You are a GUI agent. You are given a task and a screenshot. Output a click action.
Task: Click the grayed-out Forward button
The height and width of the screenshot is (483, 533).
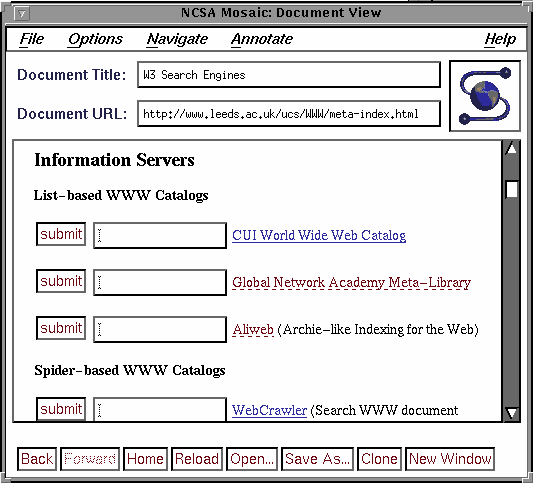90,459
